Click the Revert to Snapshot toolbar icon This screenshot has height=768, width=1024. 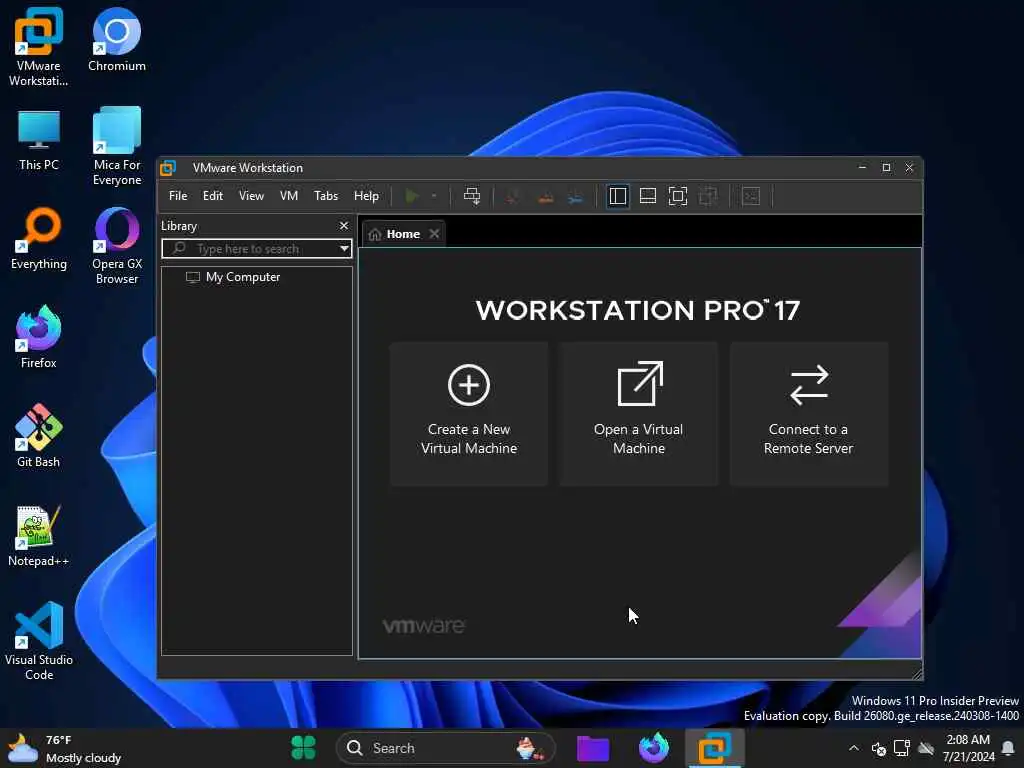click(x=545, y=196)
